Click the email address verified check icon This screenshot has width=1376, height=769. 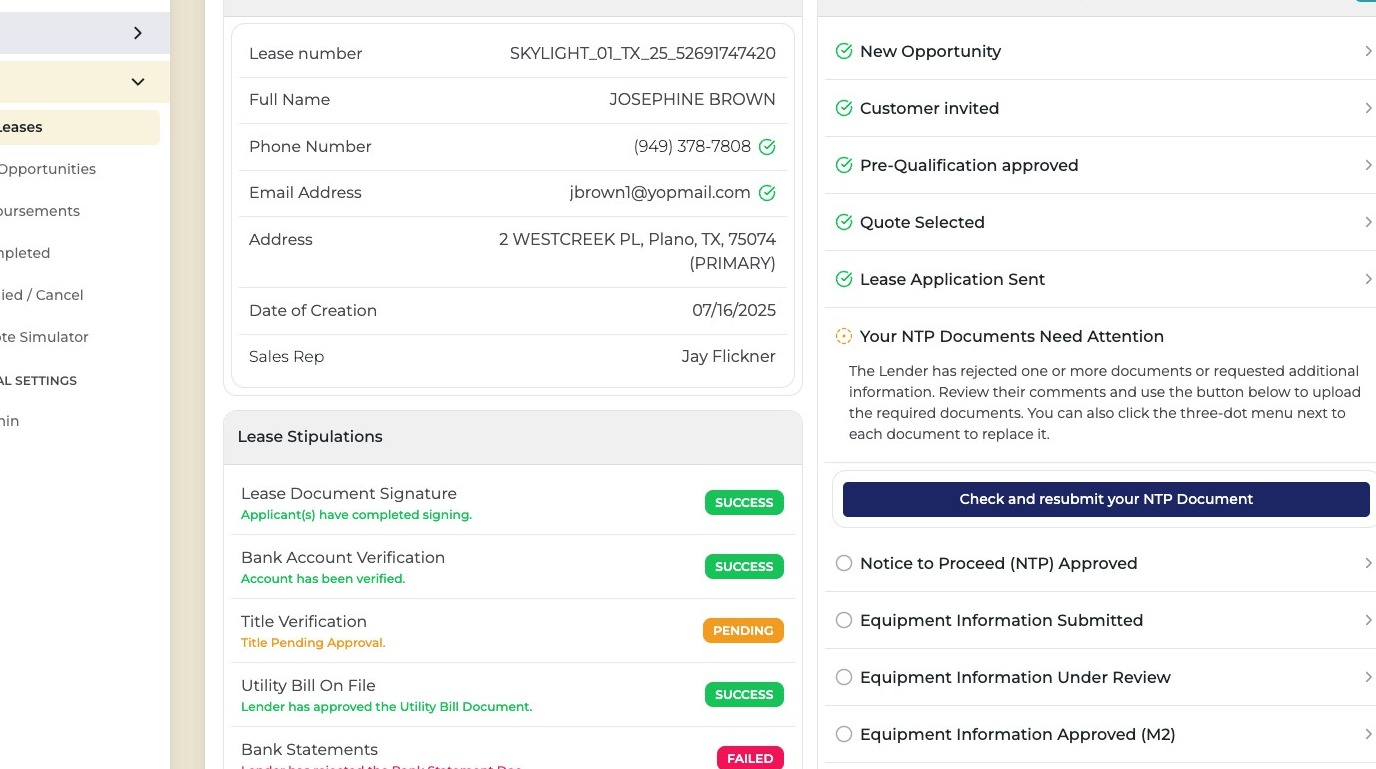[767, 193]
